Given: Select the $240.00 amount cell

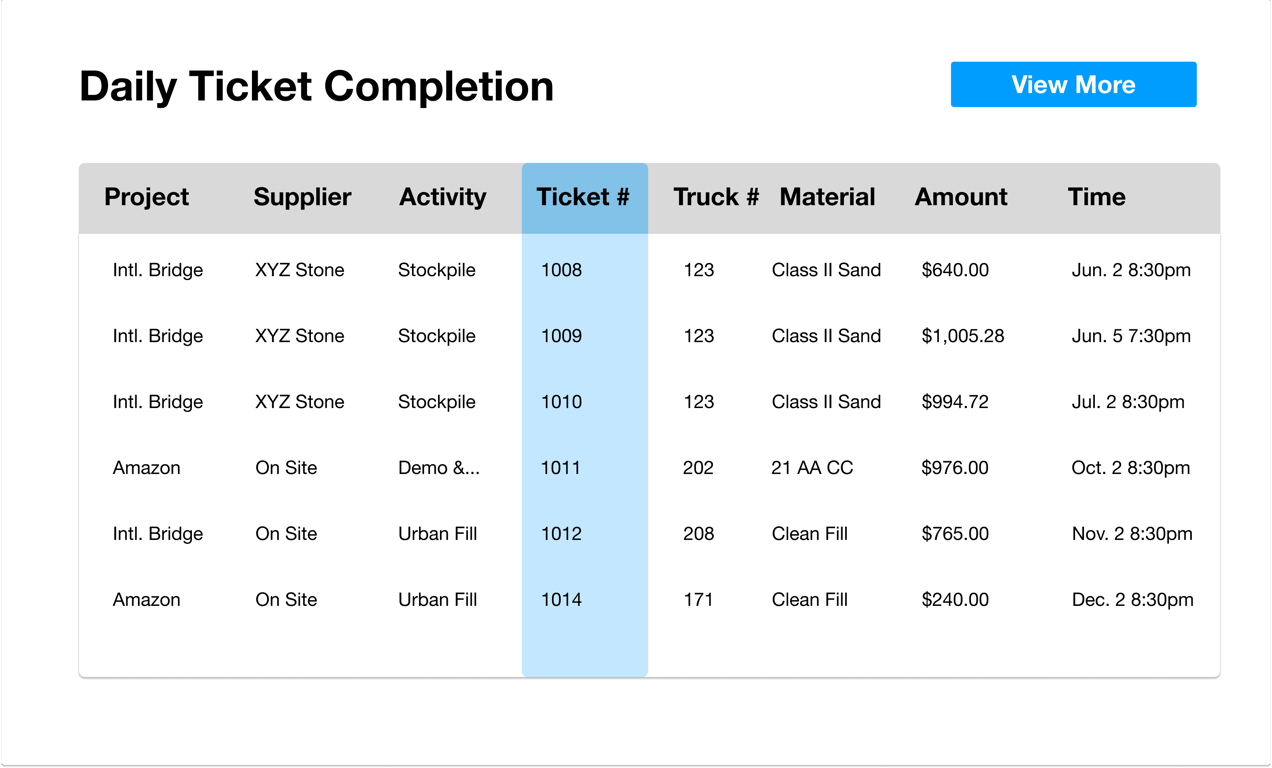Looking at the screenshot, I should coord(955,600).
